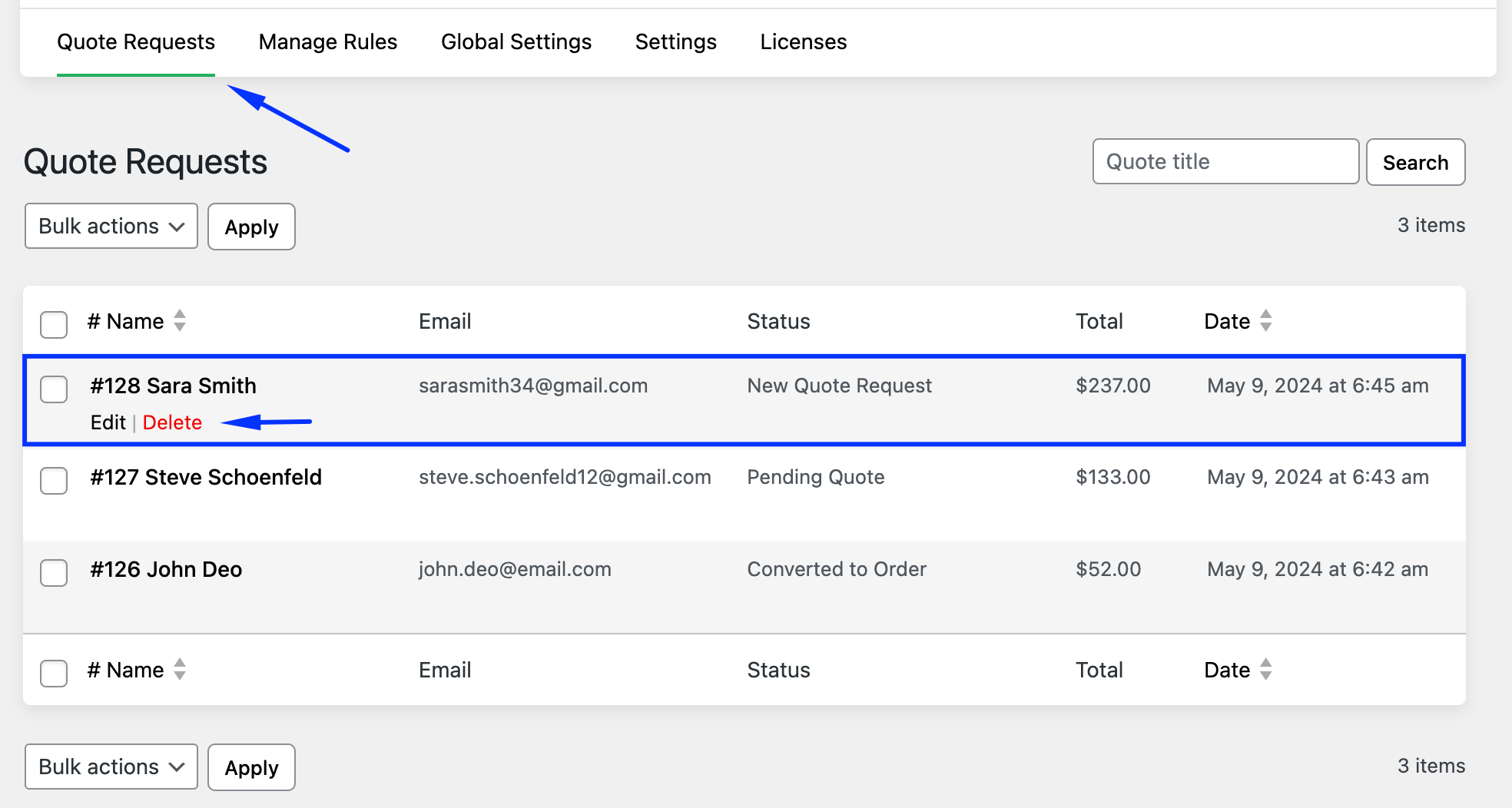Tick the checkbox for #126 John Deo
Screen dimensions: 1512x808
(x=54, y=572)
